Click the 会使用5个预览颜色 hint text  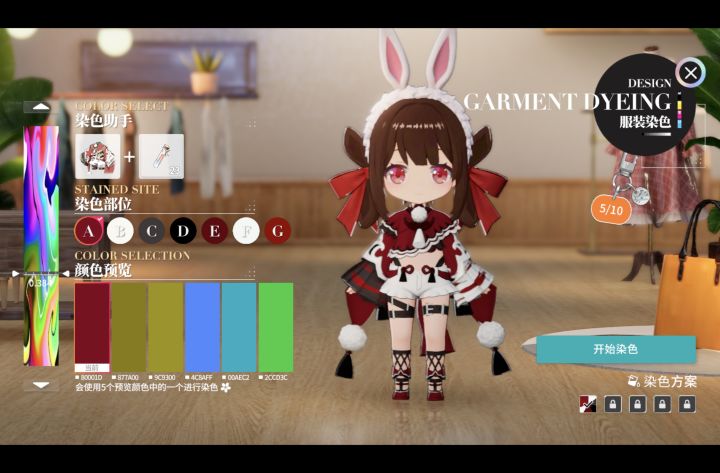(x=146, y=388)
